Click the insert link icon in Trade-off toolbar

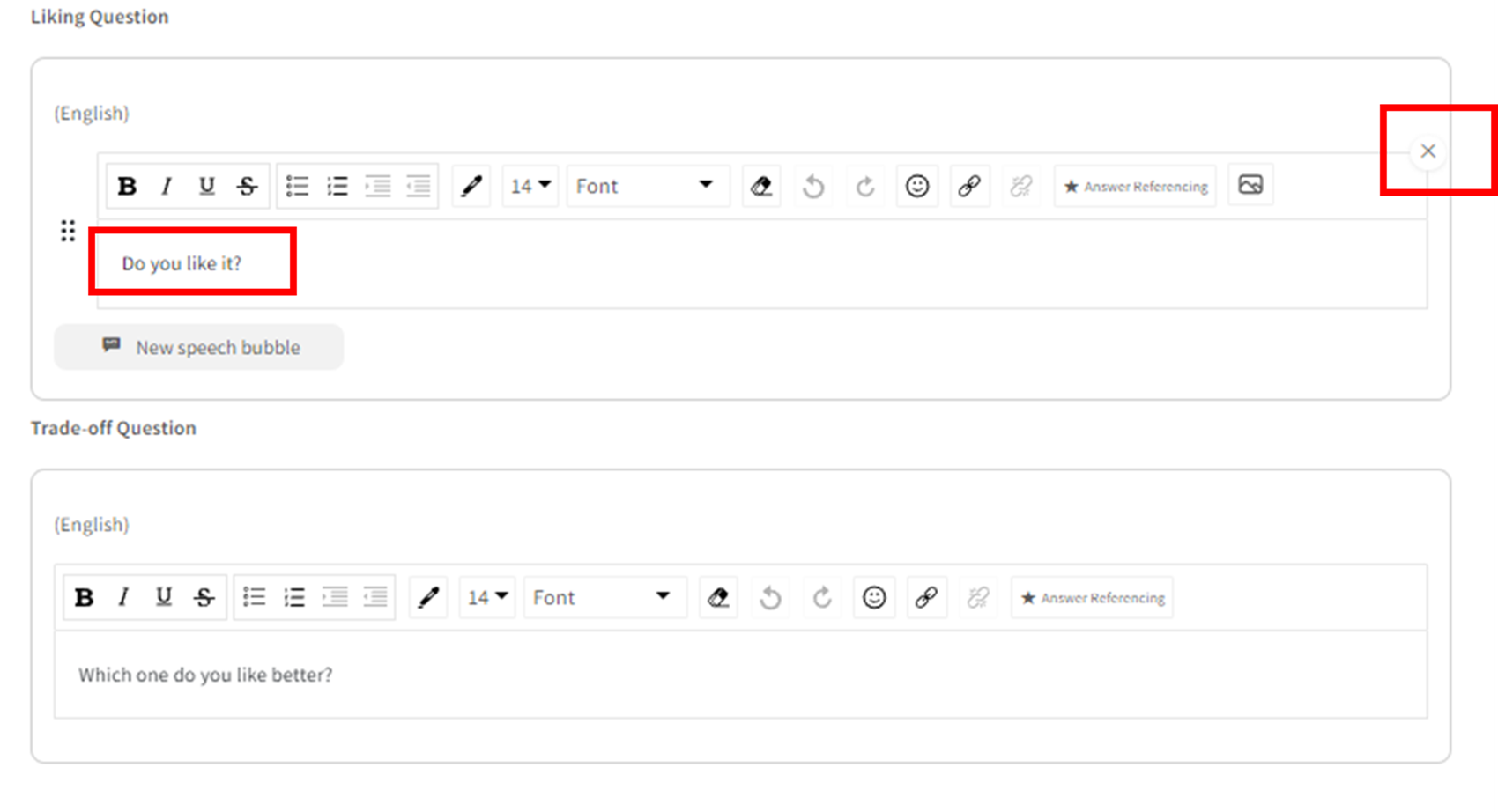(x=926, y=598)
